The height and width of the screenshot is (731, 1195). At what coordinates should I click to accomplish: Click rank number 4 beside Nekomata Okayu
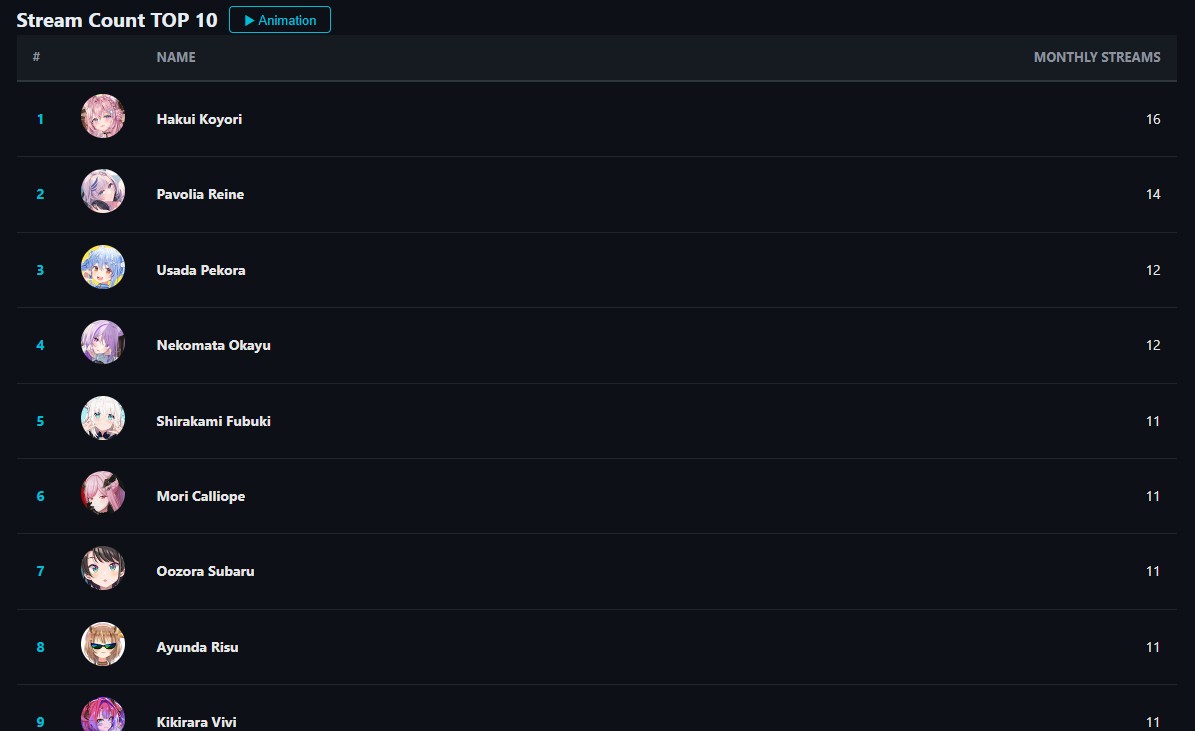pos(40,345)
